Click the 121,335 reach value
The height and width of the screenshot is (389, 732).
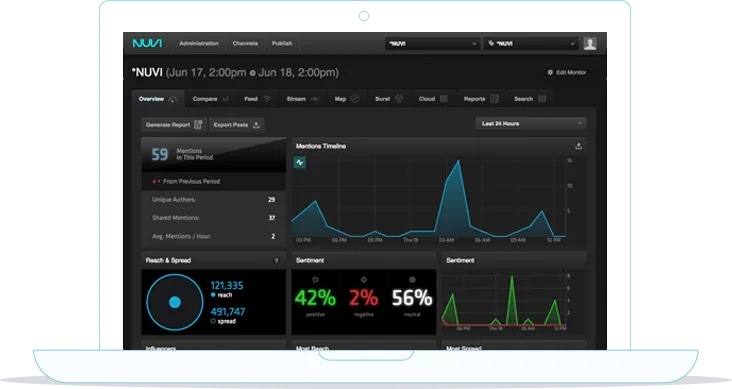point(227,285)
